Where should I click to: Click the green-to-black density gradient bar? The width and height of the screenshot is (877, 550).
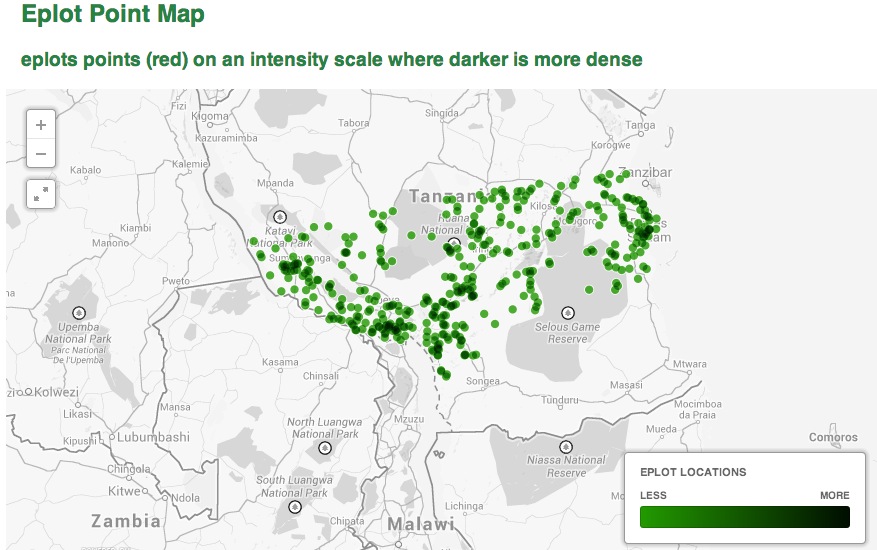click(744, 517)
